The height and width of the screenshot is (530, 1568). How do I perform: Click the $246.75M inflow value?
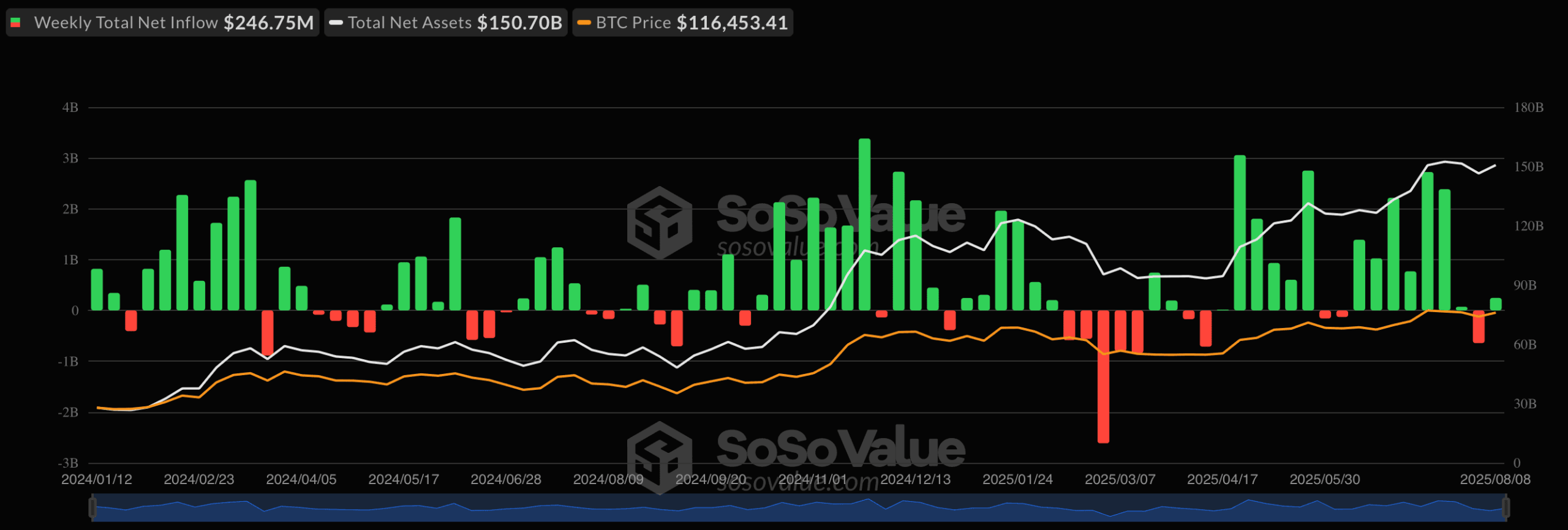(x=268, y=23)
